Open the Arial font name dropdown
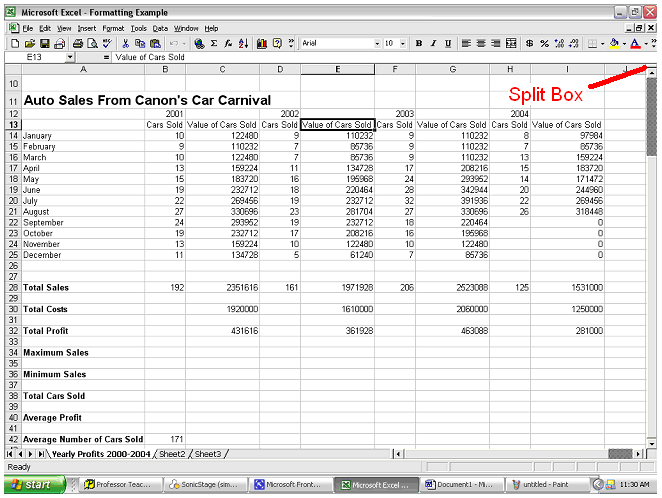This screenshot has height=498, width=662. point(377,44)
